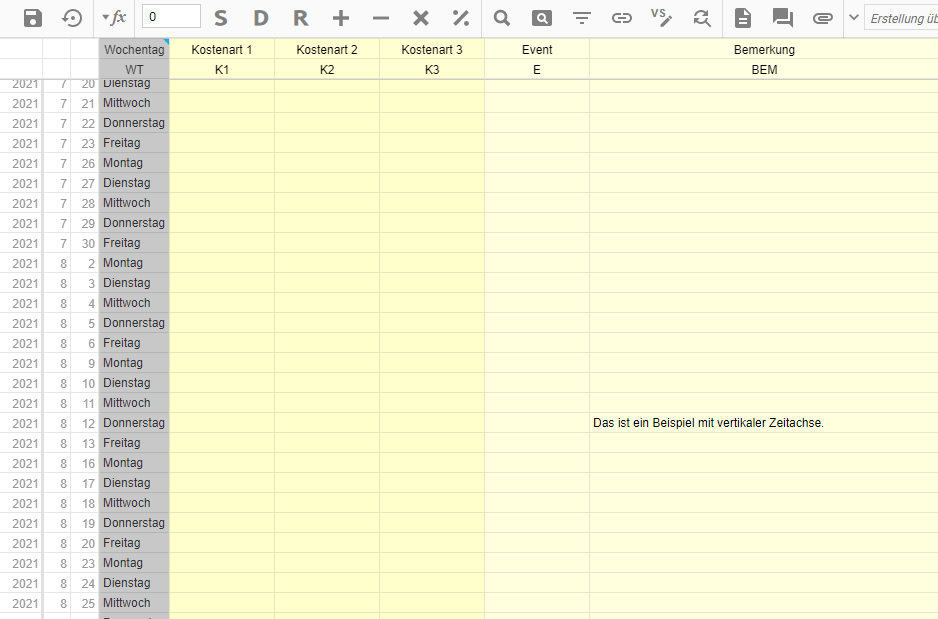Screen dimensions: 938x619
Task: Click the chain link icon
Action: coord(622,18)
